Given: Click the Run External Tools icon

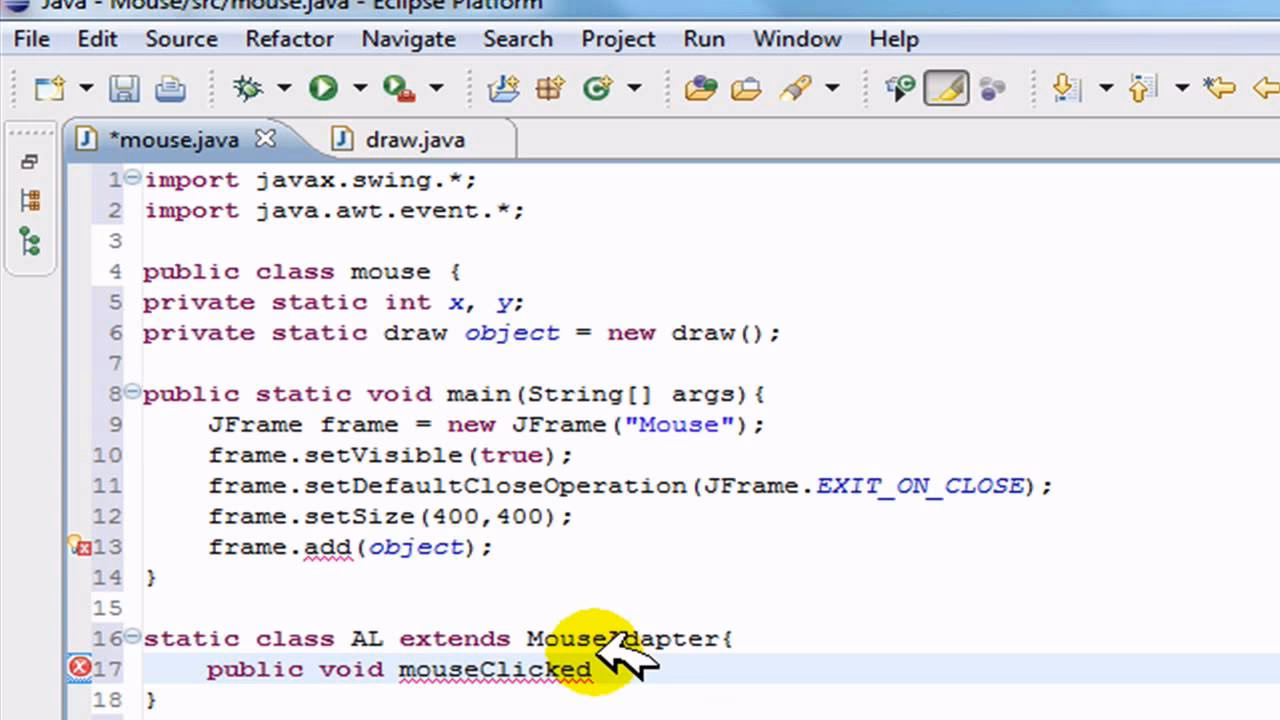Looking at the screenshot, I should pos(399,88).
